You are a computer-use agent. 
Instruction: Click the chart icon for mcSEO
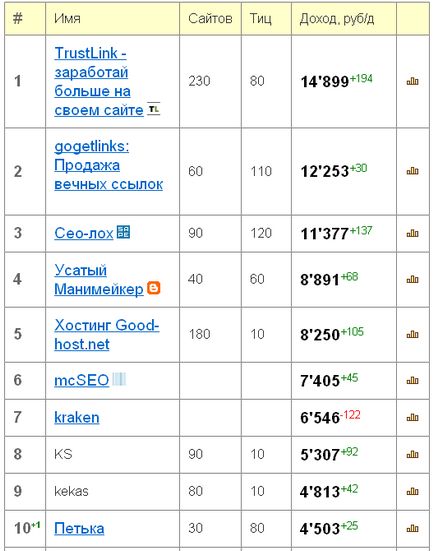tap(412, 381)
